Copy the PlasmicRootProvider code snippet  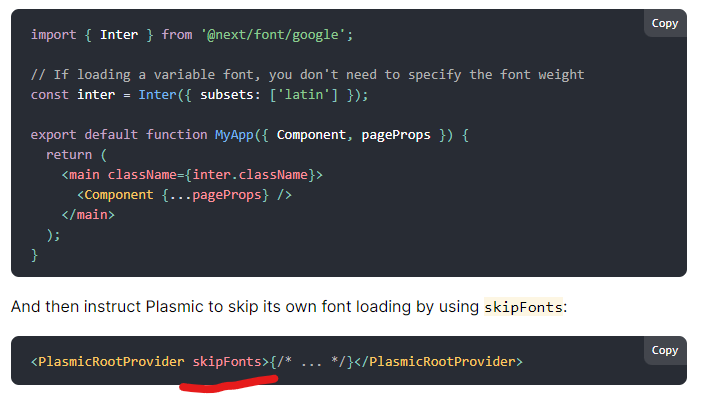click(x=664, y=350)
